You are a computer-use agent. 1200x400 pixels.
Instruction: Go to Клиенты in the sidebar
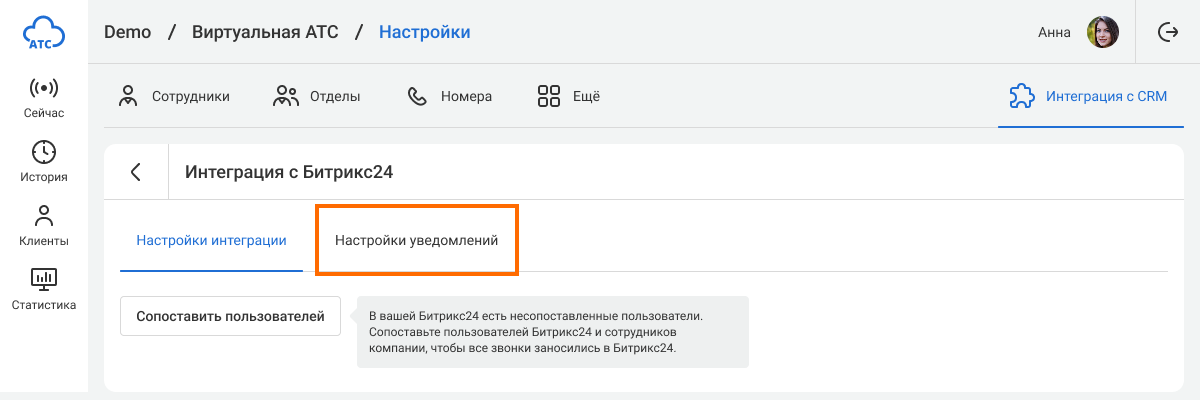pos(43,226)
